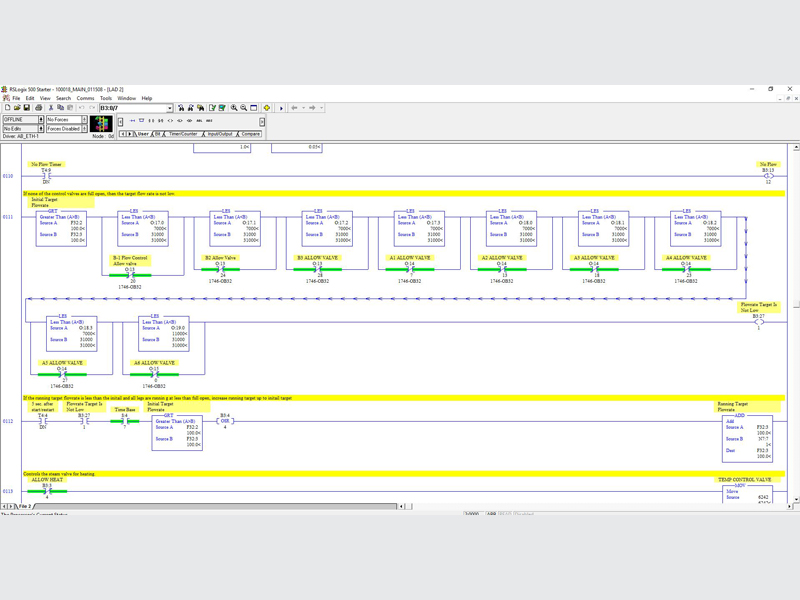
Task: Navigate back with left arrow
Action: (294, 108)
